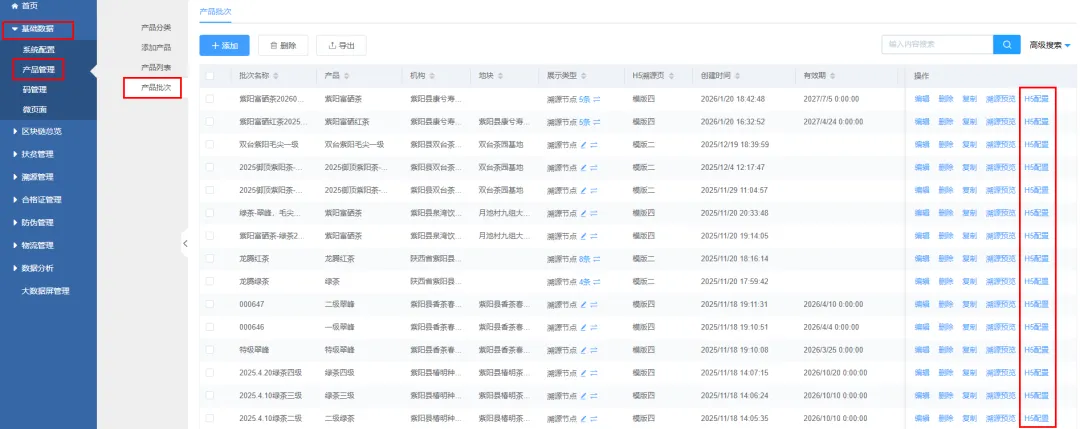Check the 000647 row checkbox
The height and width of the screenshot is (429, 1080).
tap(209, 304)
